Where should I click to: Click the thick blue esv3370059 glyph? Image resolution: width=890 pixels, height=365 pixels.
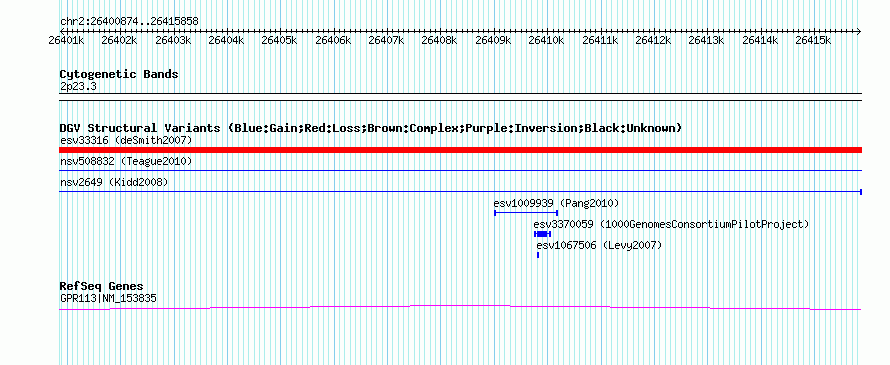[x=542, y=234]
